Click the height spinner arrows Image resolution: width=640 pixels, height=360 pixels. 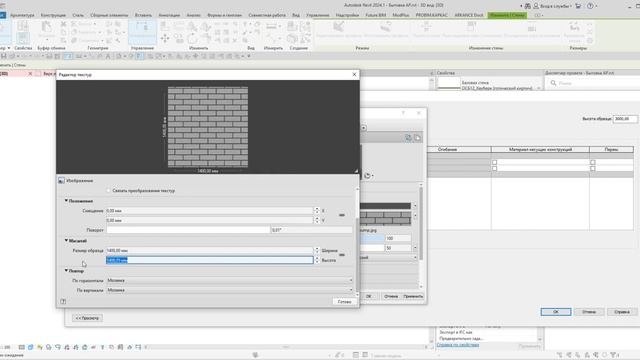click(316, 260)
